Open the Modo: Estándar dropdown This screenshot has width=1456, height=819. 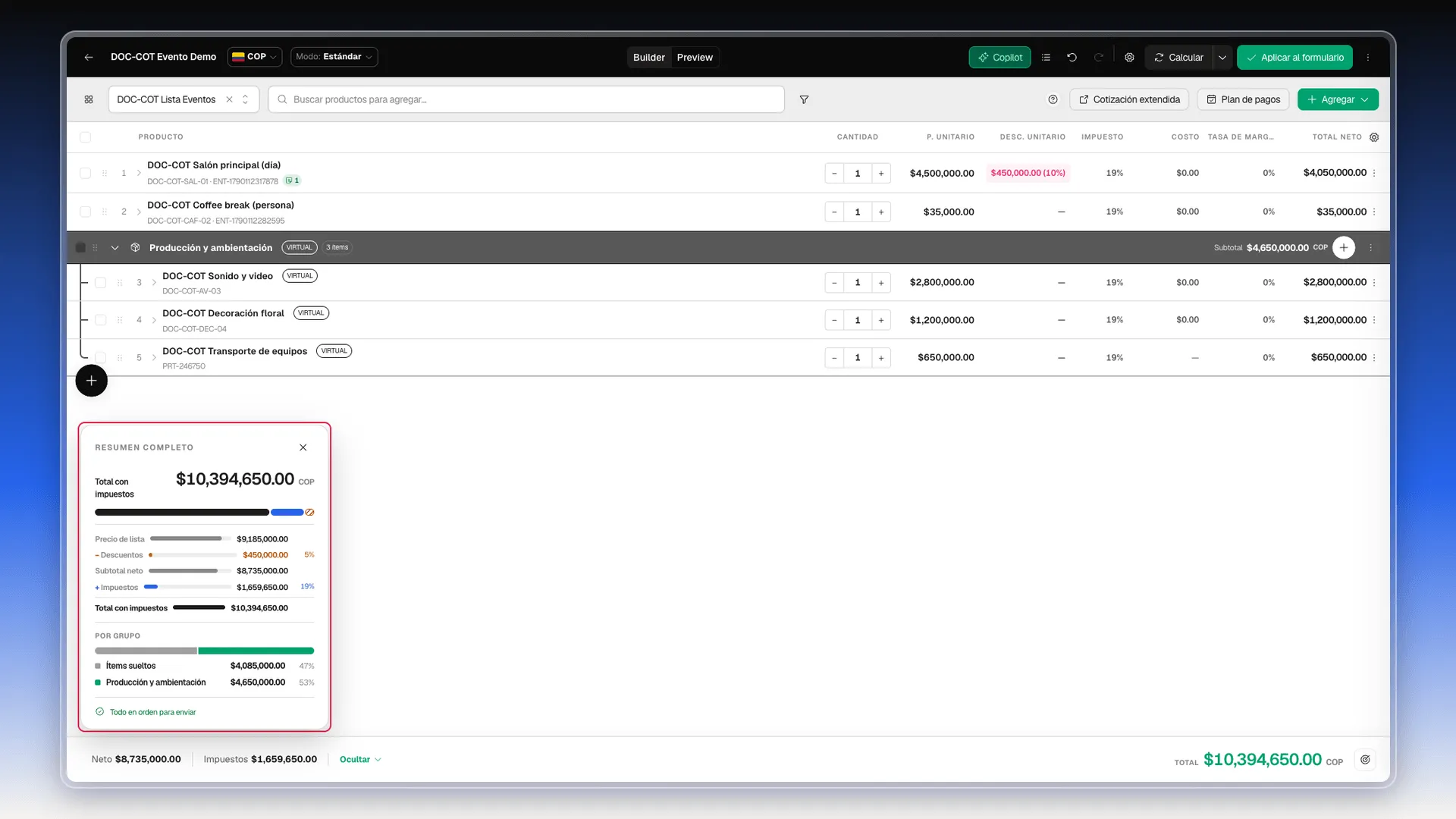tap(334, 57)
